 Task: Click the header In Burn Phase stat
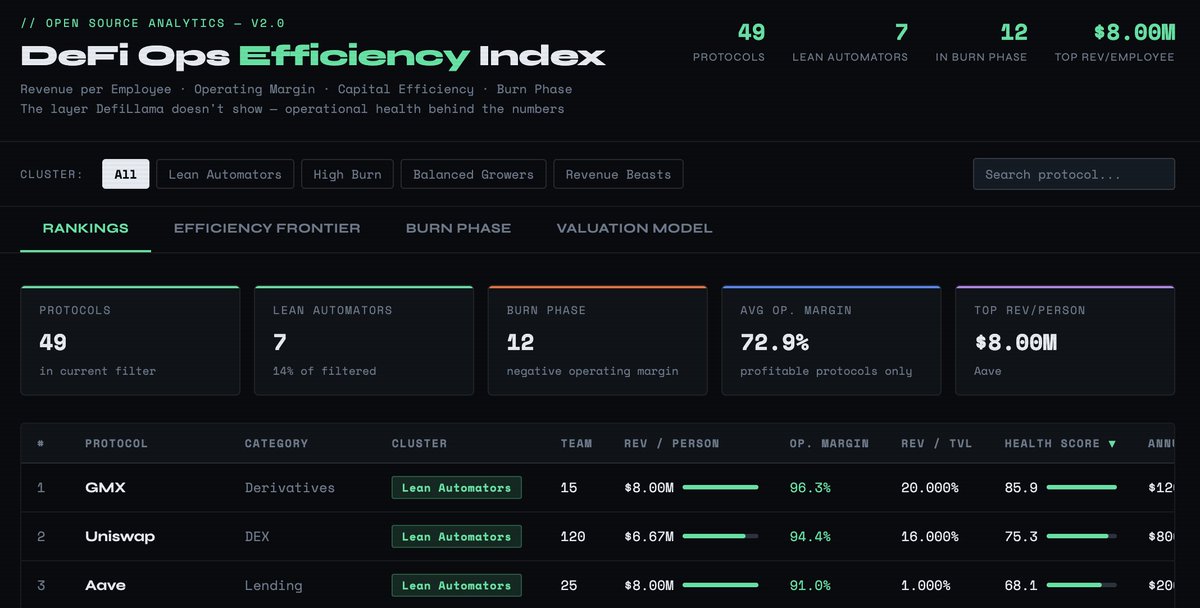click(981, 43)
